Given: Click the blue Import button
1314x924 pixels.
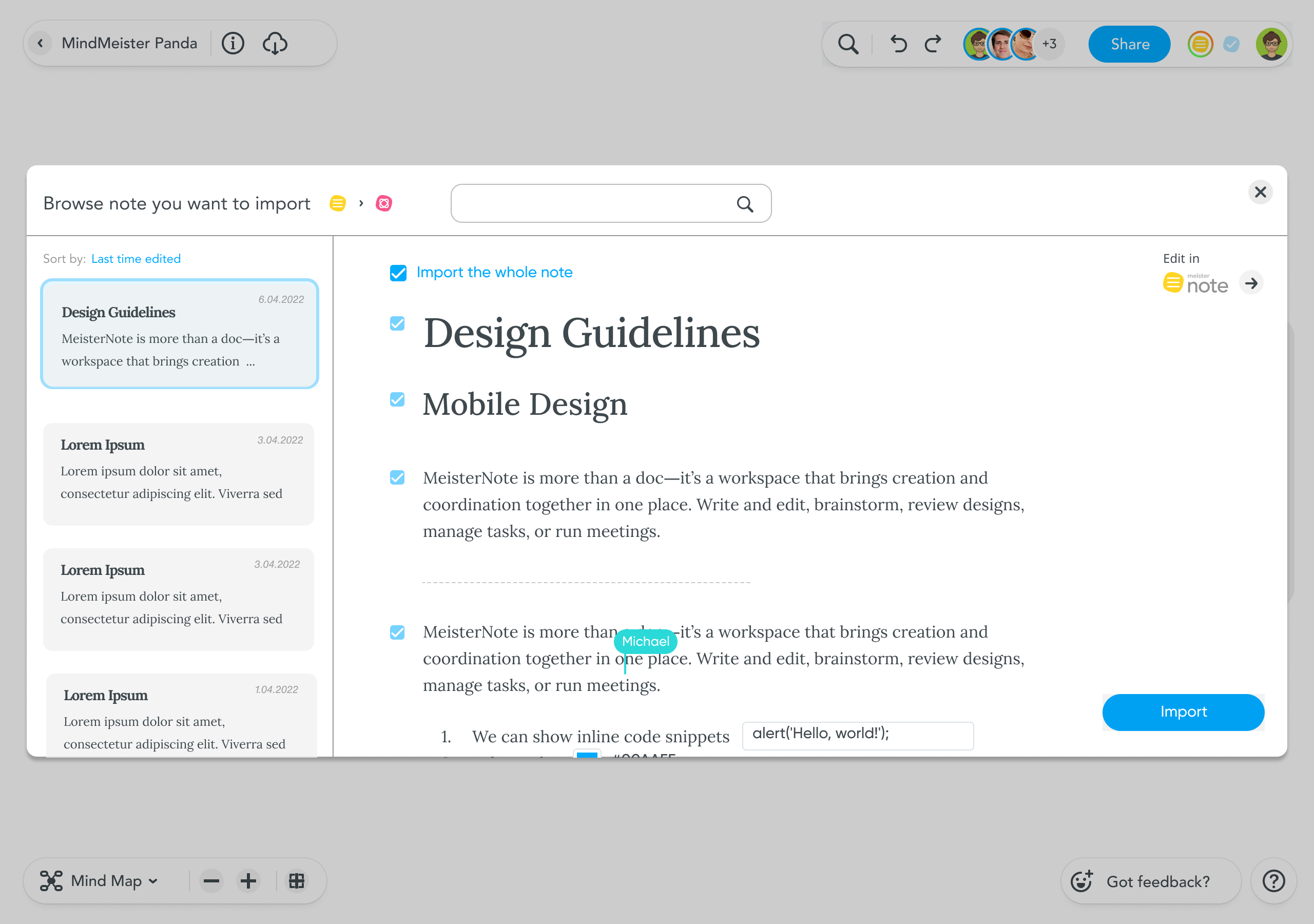Looking at the screenshot, I should [x=1183, y=711].
